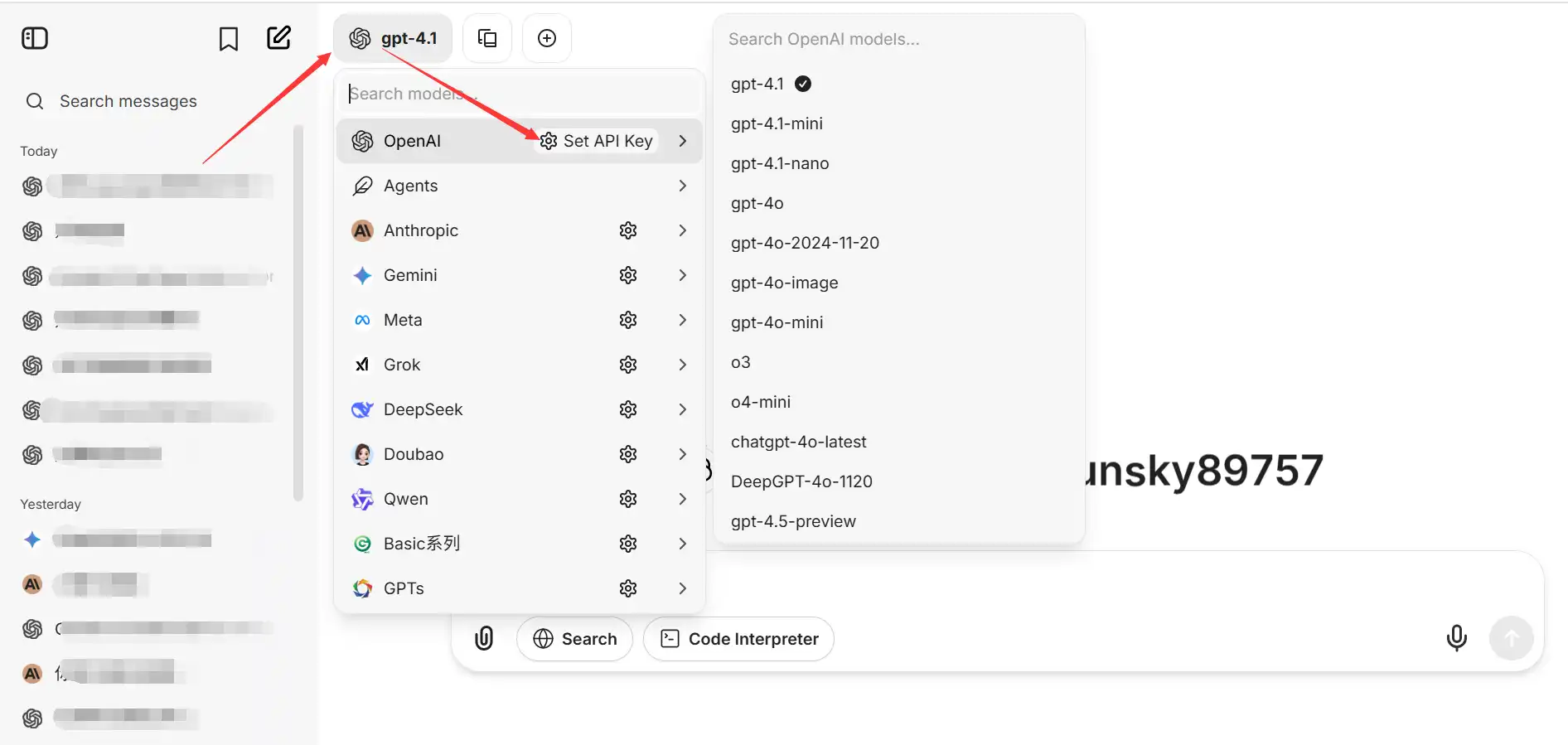Expand the Gemini submenu chevron
1568x745 pixels.
point(682,275)
